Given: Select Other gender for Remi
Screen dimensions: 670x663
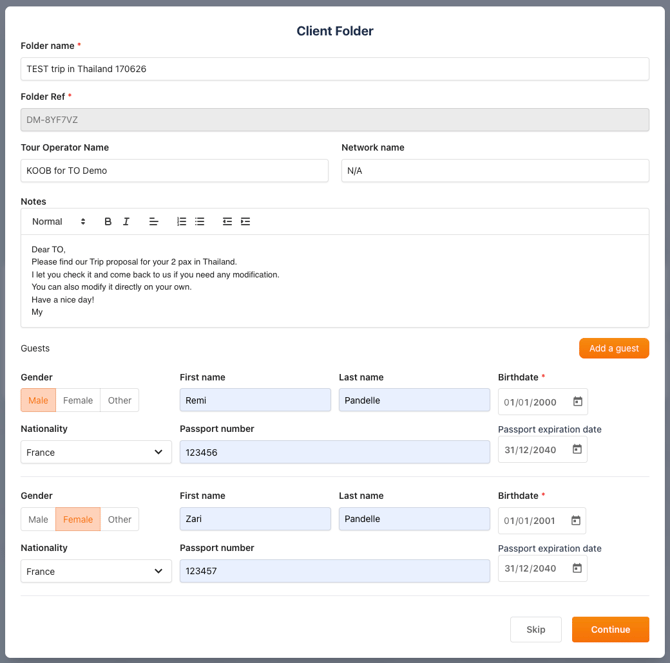Looking at the screenshot, I should (120, 400).
